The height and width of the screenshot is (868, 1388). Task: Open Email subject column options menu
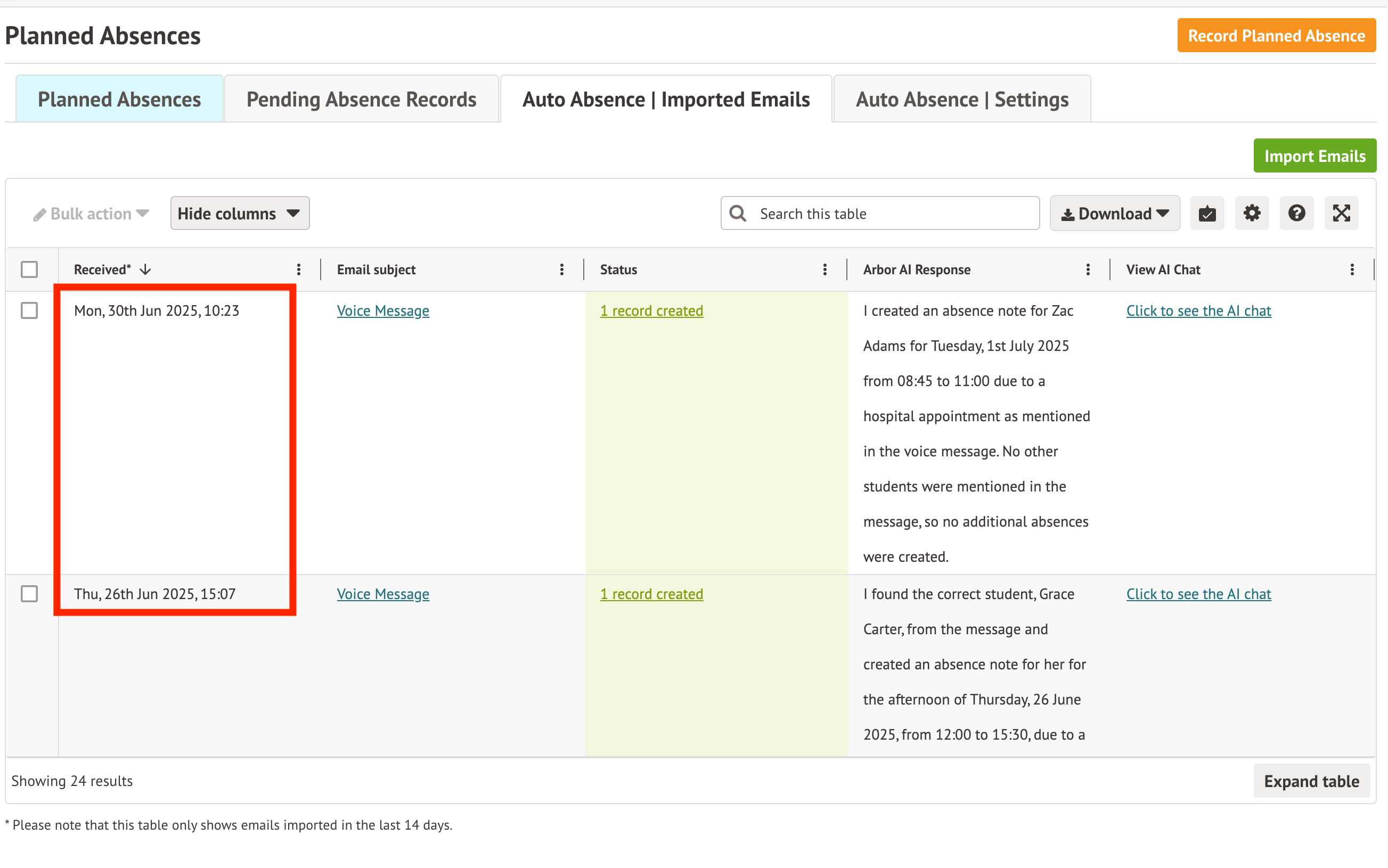click(561, 270)
